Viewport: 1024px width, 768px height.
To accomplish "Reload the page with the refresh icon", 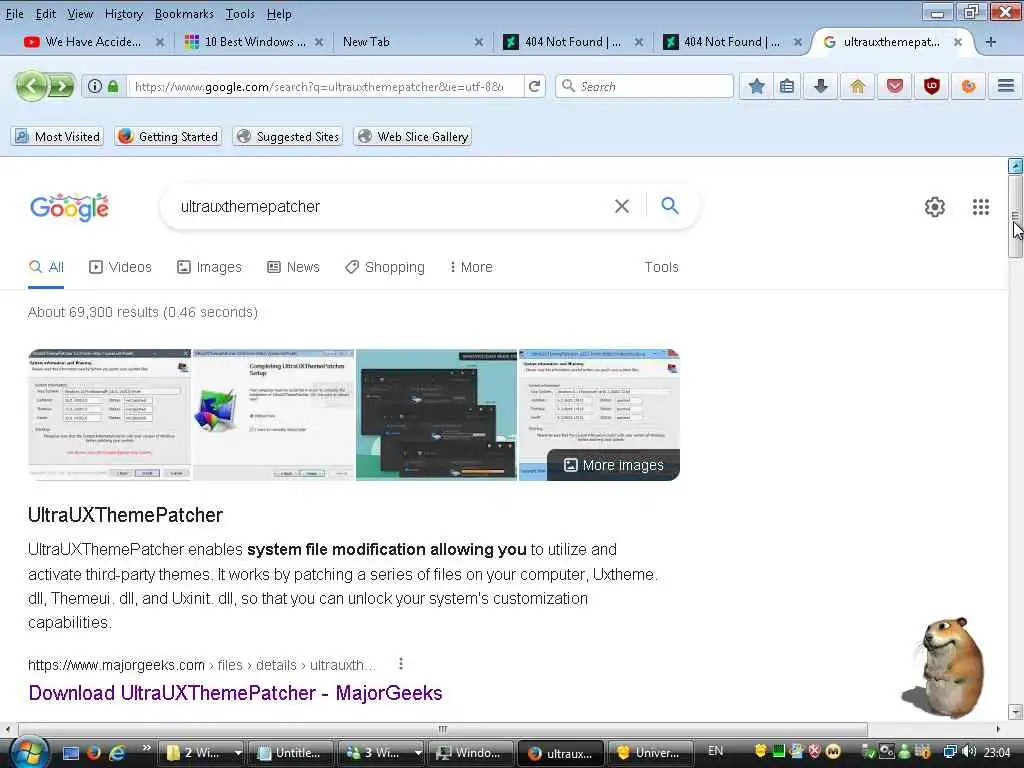I will pos(534,86).
